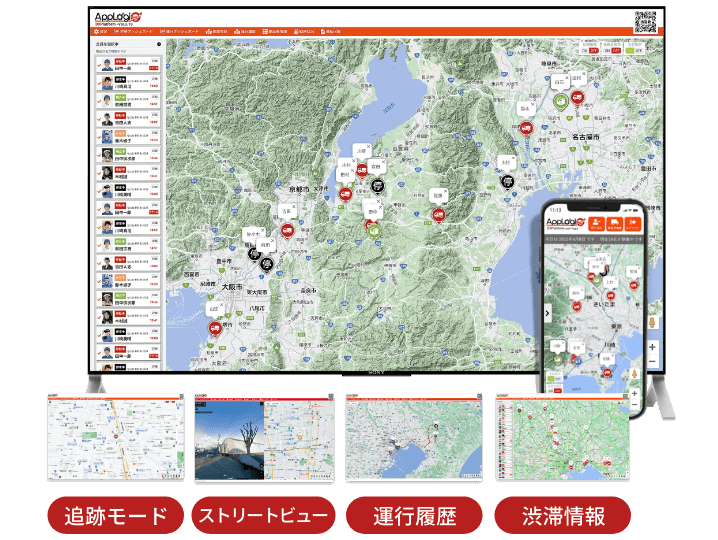Select the blue marker on the phone map
Screen dimensions: 718x540
pyautogui.click(x=577, y=361)
